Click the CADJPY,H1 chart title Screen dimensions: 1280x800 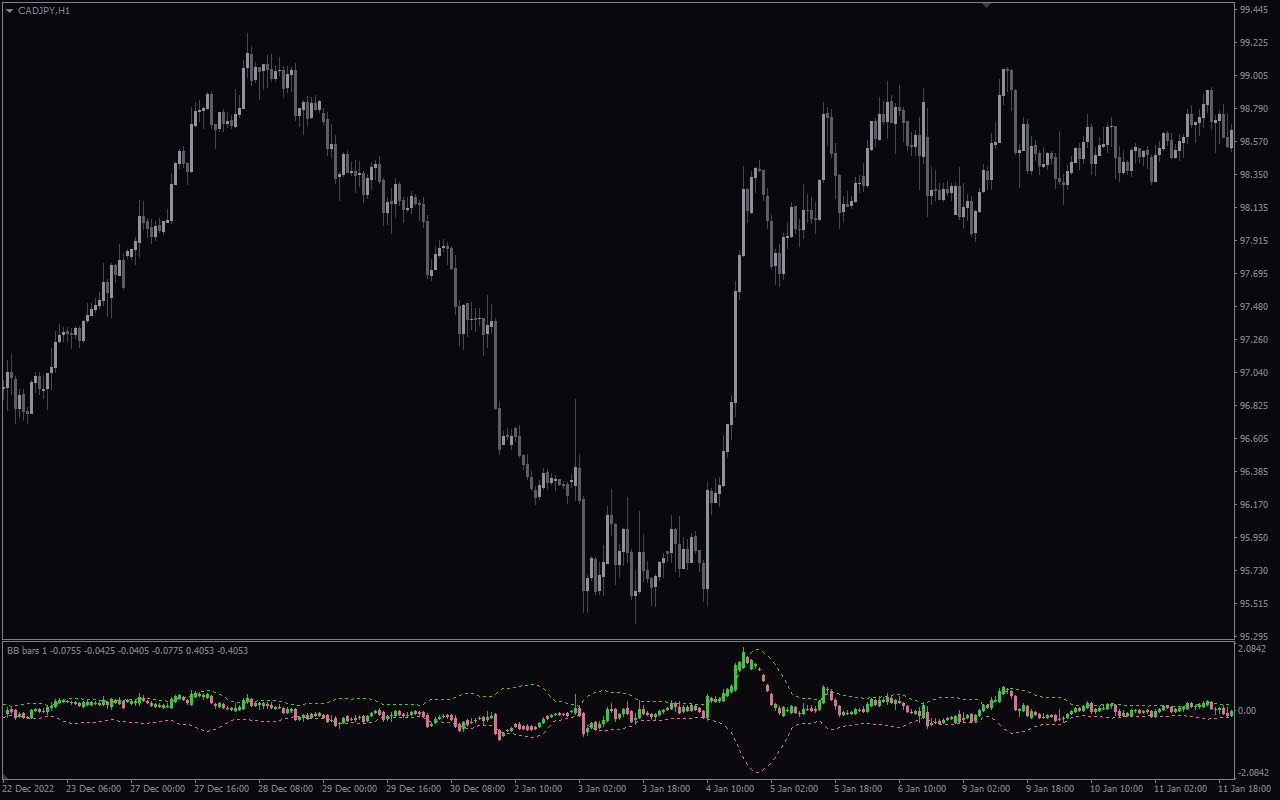pos(44,10)
